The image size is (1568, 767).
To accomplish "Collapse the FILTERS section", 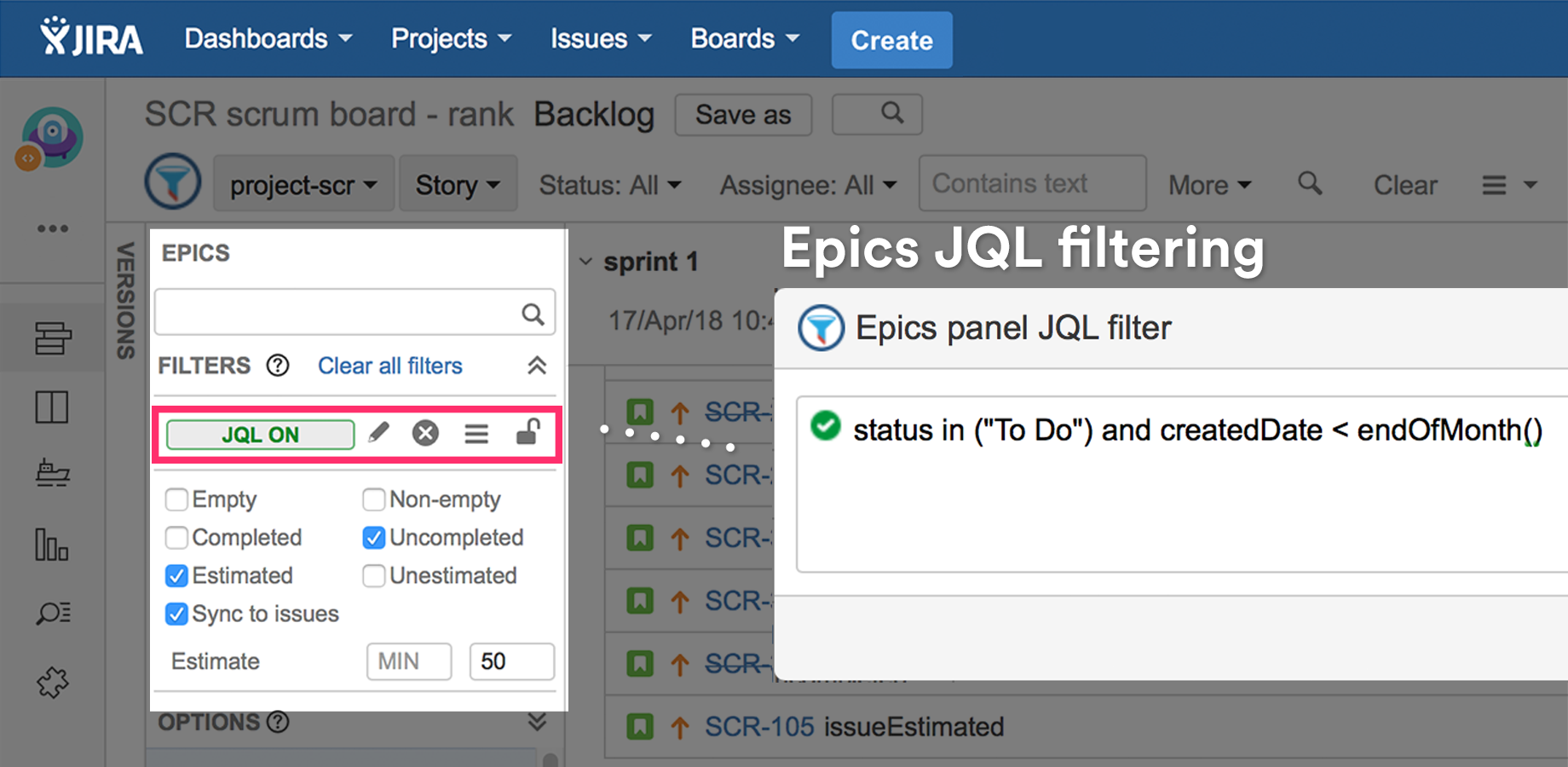I will [537, 366].
